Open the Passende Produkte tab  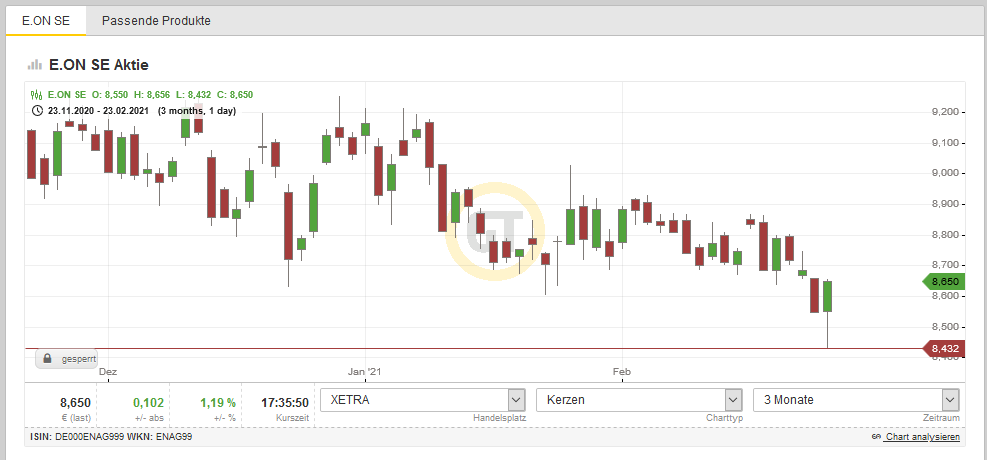tap(156, 21)
